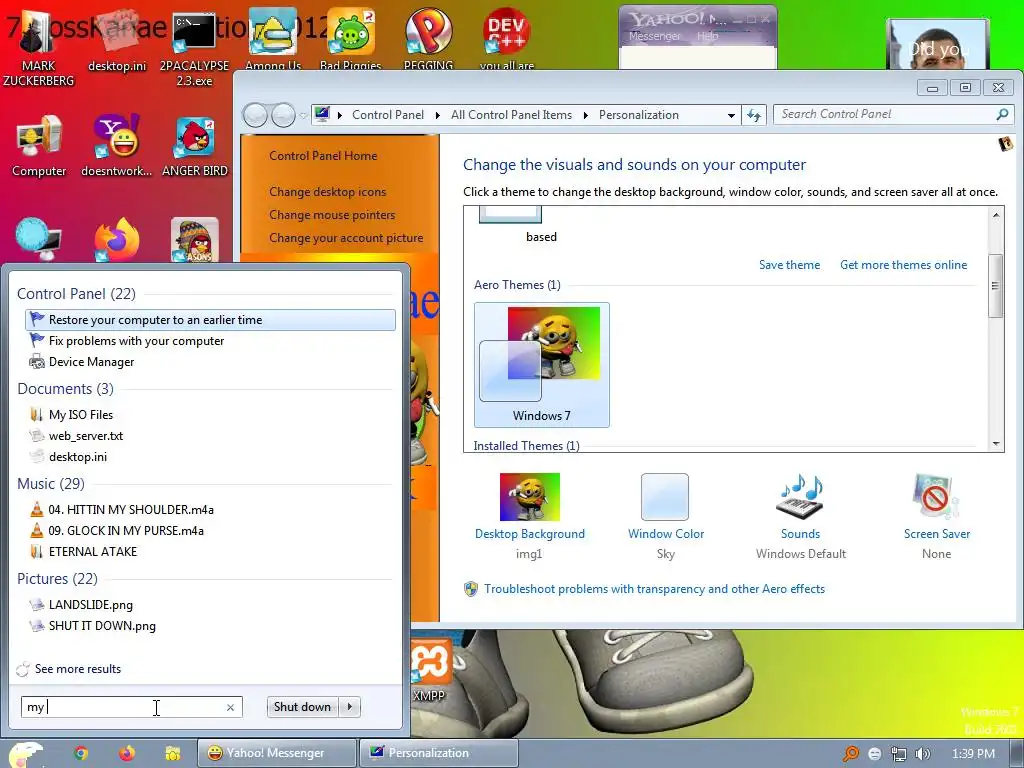Switch to Personalization taskbar button
This screenshot has width=1024, height=768.
[439, 753]
